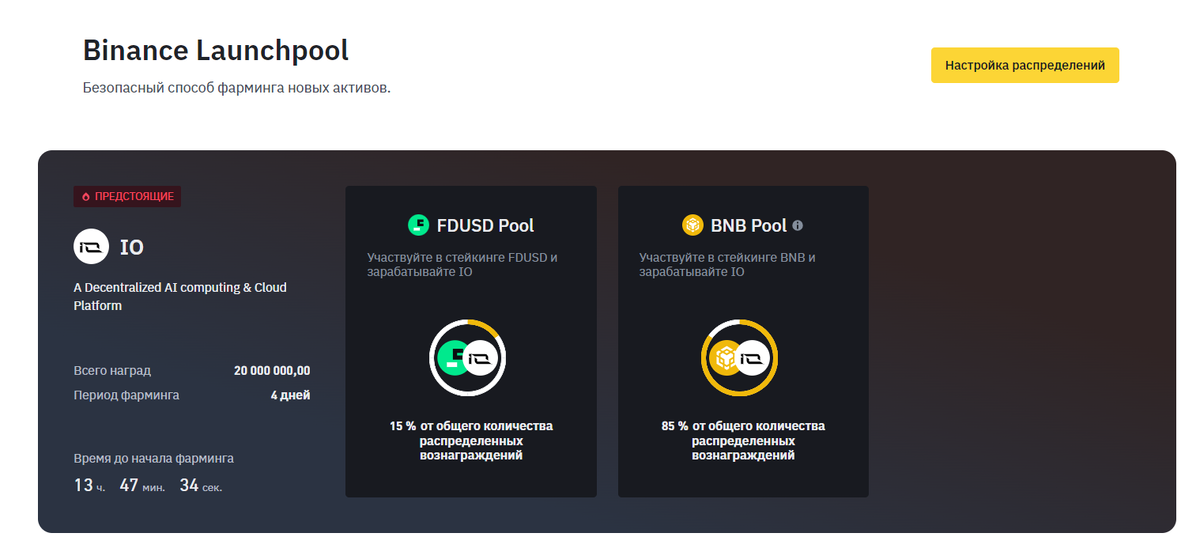Click the FDUSD staking description text

coord(462,265)
